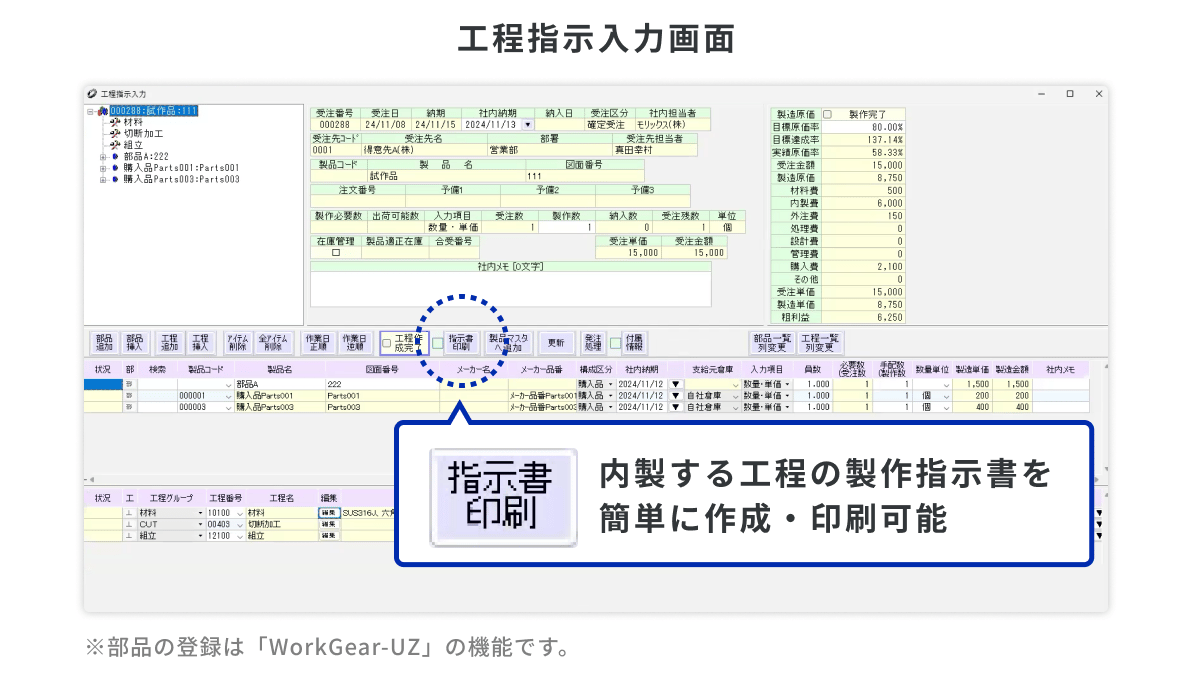
Task: Click the 編集 button in the 切断加工 process row
Action: point(328,525)
